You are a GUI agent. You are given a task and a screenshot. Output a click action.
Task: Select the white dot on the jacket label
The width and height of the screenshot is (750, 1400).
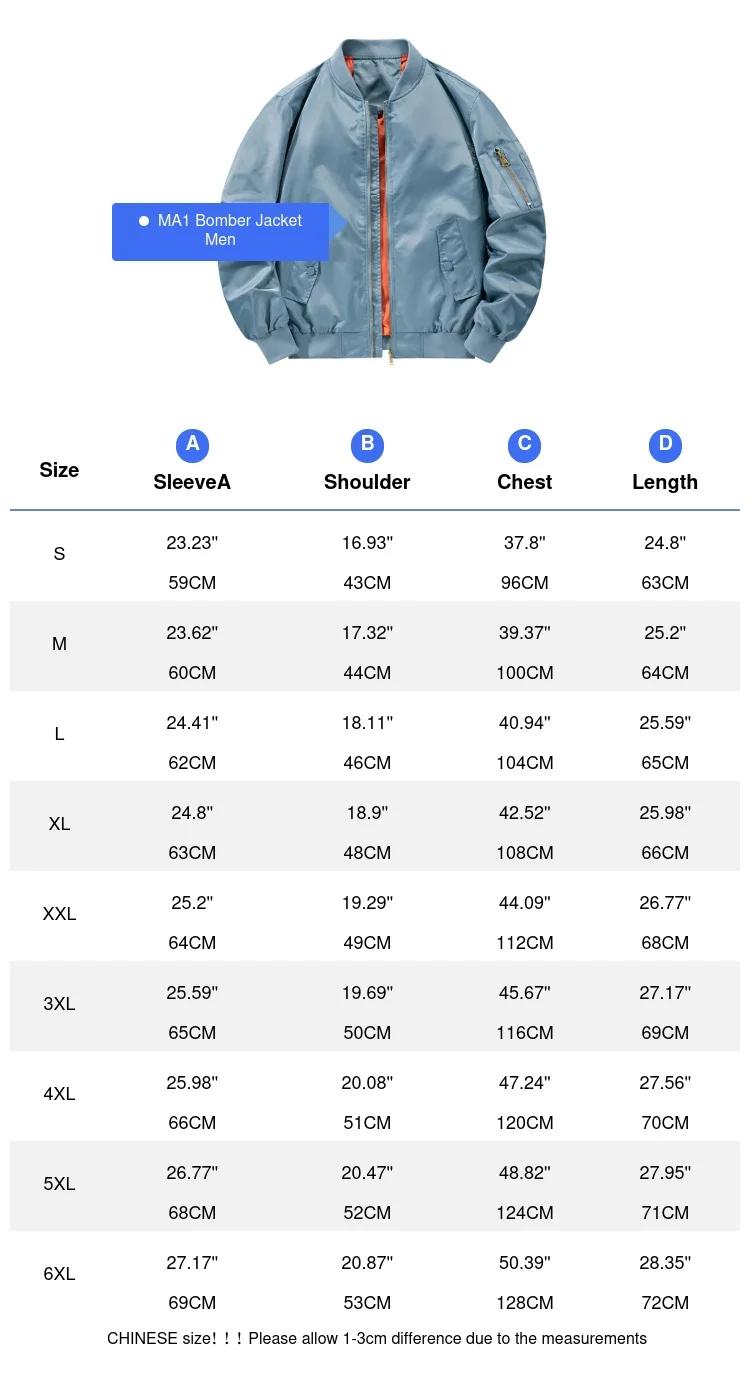tap(144, 221)
